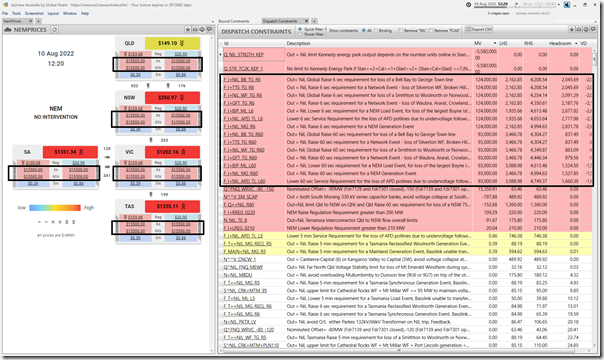The width and height of the screenshot is (604, 360).
Task: Click first chevron icon under price legend
Action: point(39,222)
